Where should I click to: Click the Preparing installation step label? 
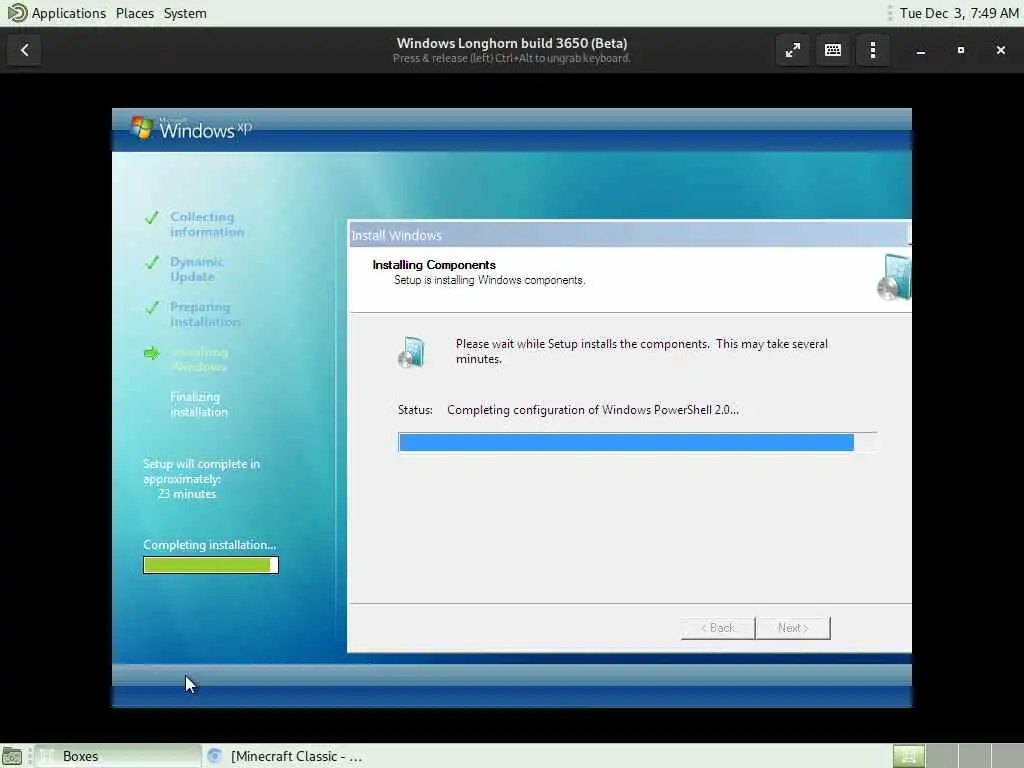pyautogui.click(x=205, y=314)
